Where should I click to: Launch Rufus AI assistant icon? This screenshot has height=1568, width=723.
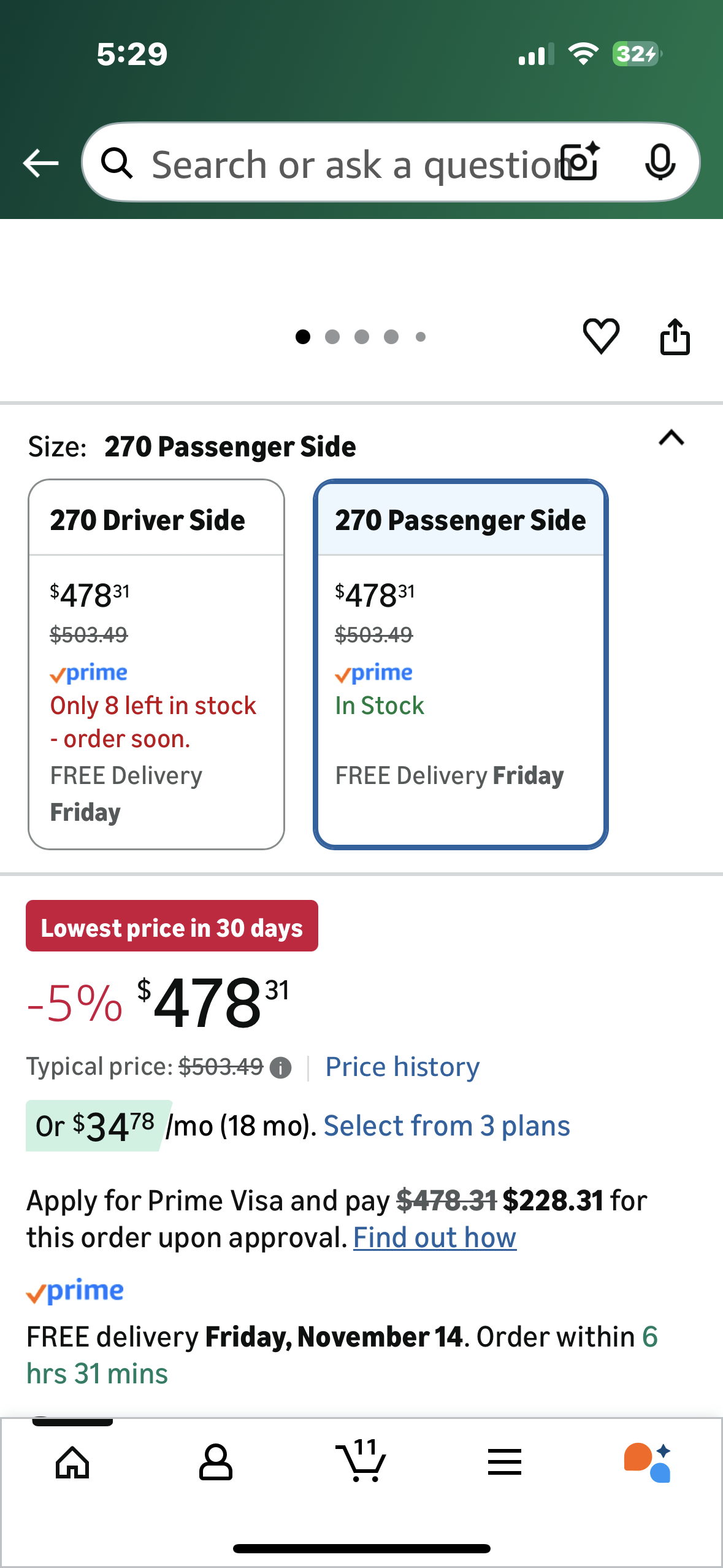[648, 1462]
